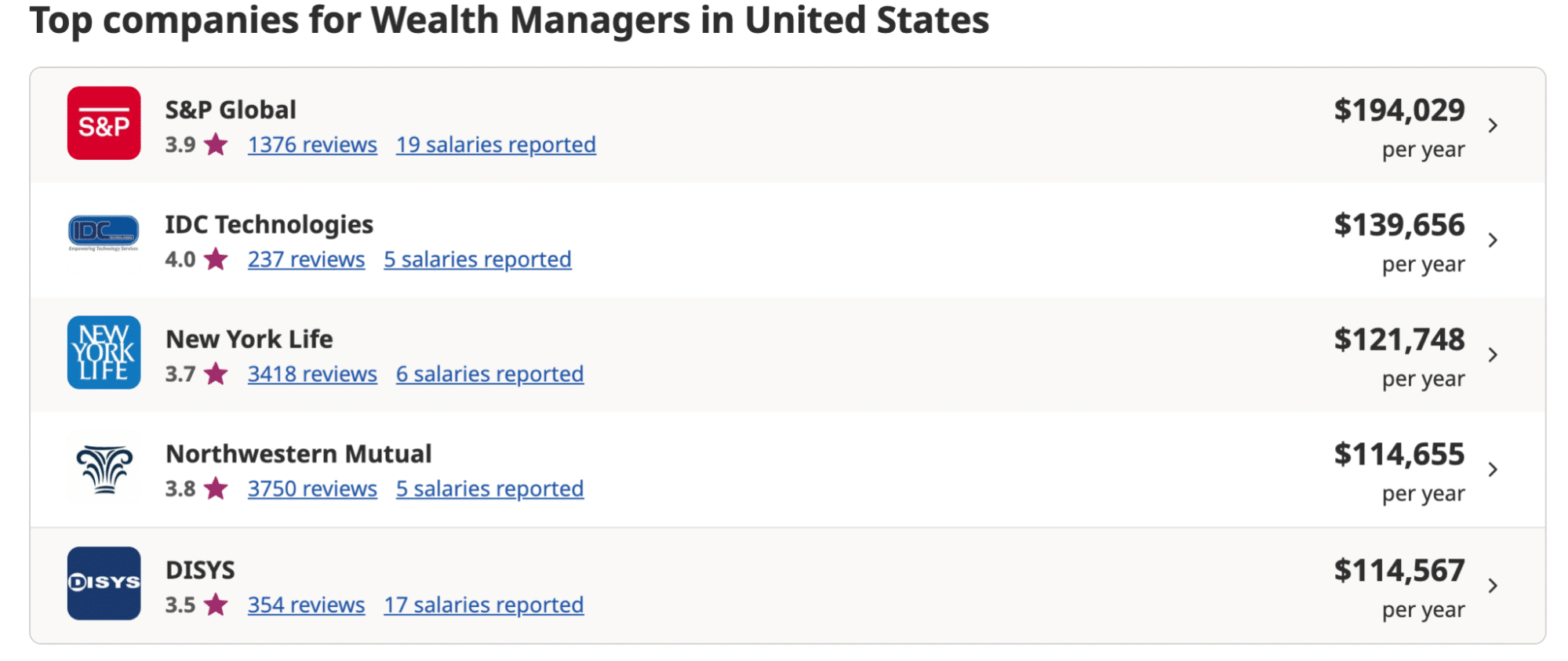Click the DISYS logo icon
The image size is (1568, 661).
(104, 583)
